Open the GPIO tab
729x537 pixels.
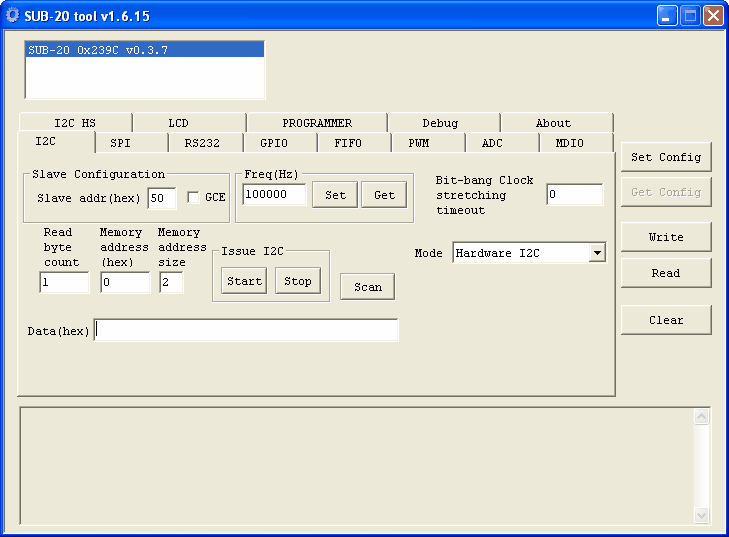point(273,143)
